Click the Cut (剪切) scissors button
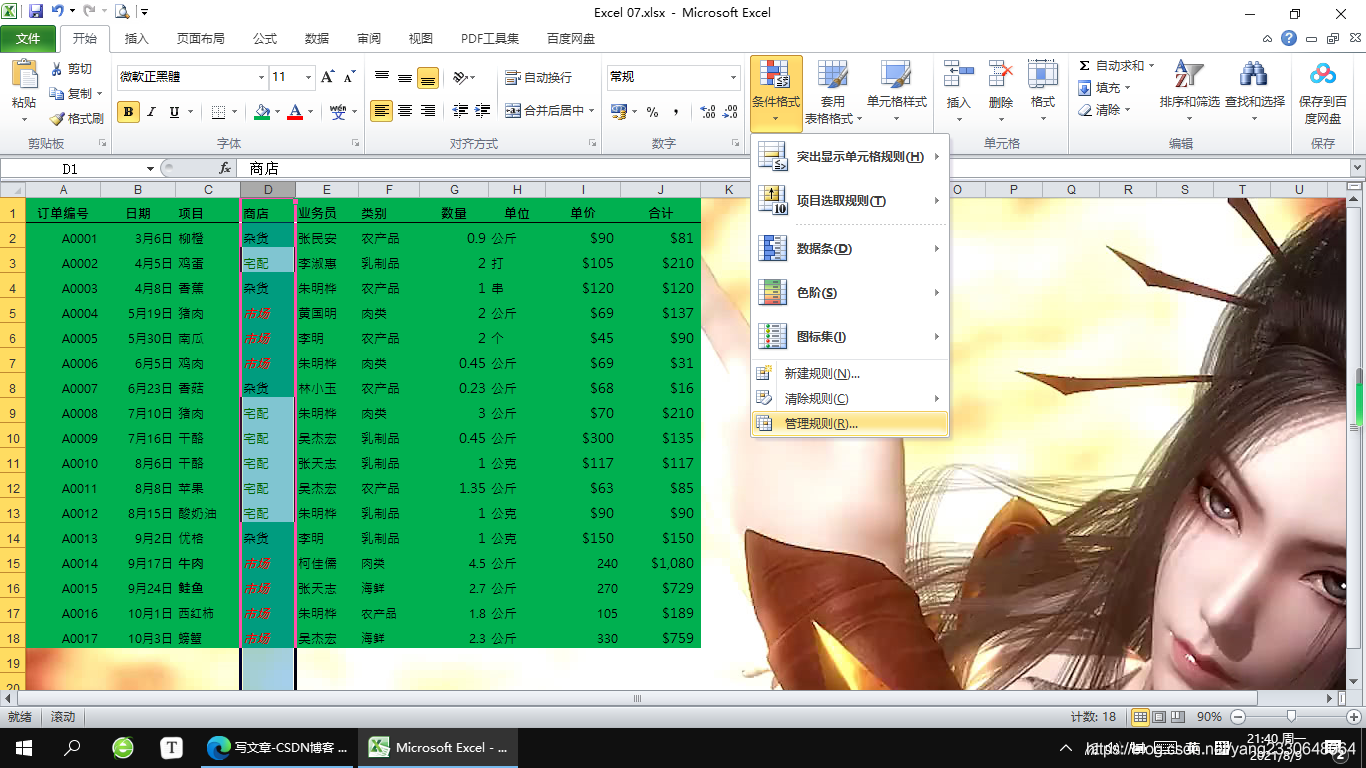The height and width of the screenshot is (768, 1366). (x=72, y=69)
